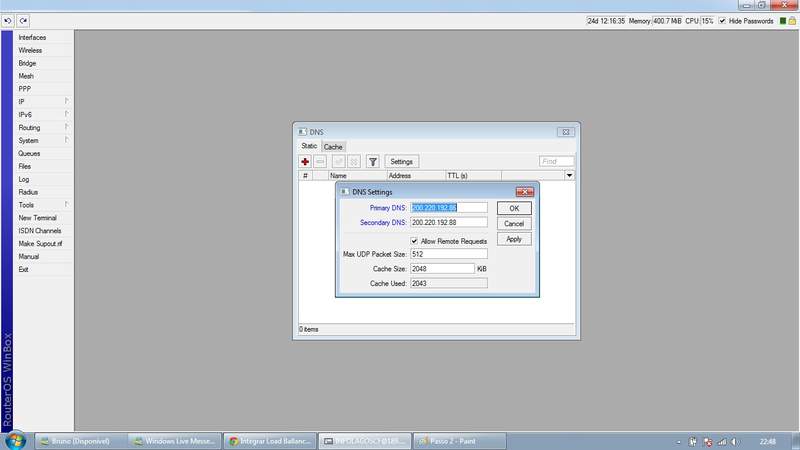800x450 pixels.
Task: Open the filter funnel in DNS window
Action: 373,162
